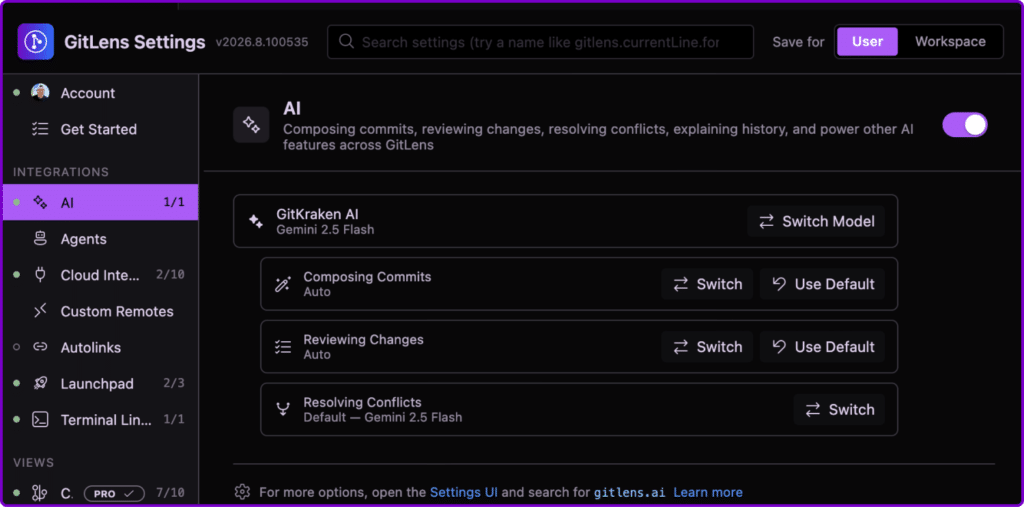Click the GitKraken AI sparkle icon
Screen dimensions: 1024x507
pyautogui.click(x=255, y=221)
